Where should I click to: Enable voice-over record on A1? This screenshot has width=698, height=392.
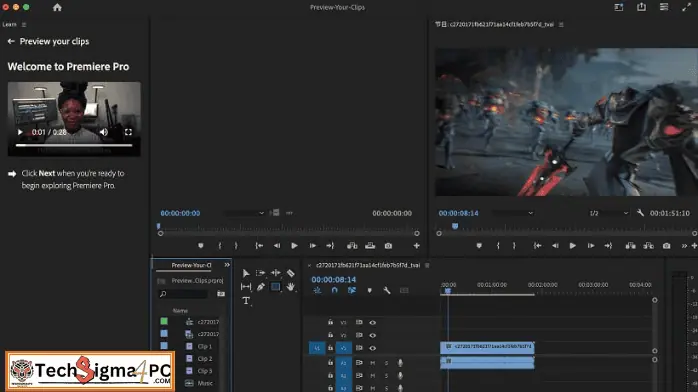400,363
